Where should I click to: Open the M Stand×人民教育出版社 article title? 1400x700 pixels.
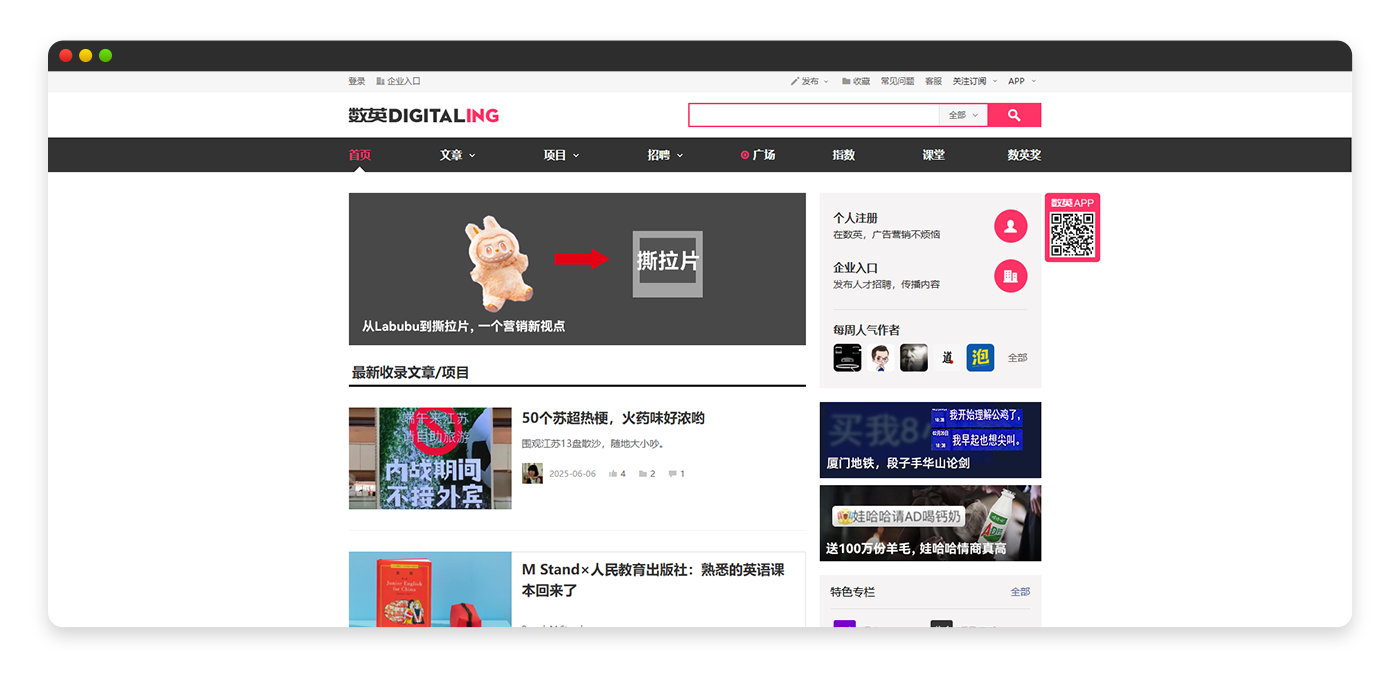tap(653, 580)
